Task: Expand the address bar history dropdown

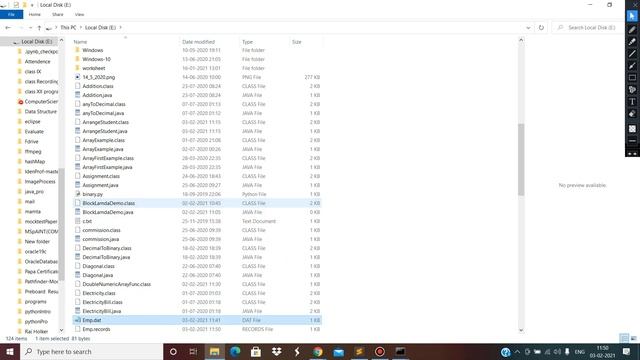Action: [x=528, y=27]
